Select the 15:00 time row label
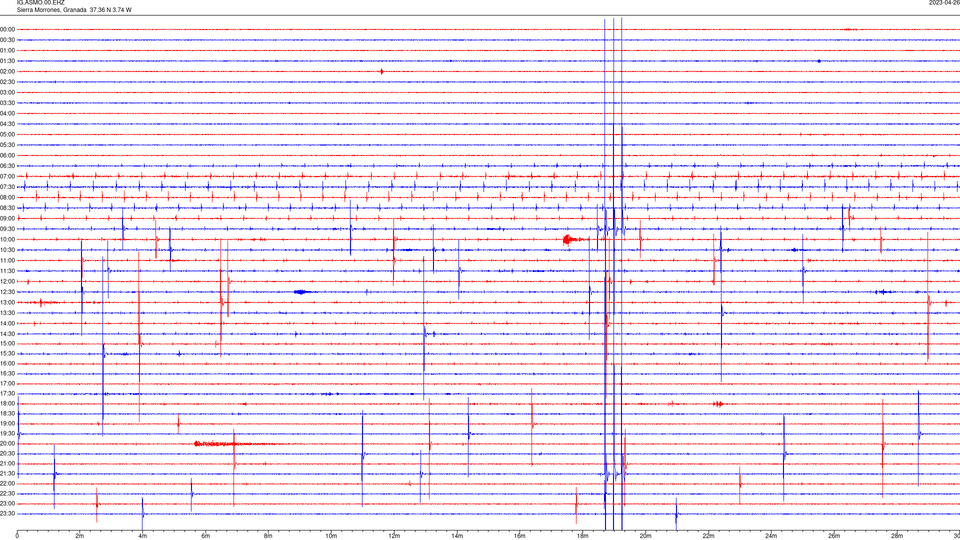The image size is (960, 540). [8, 343]
